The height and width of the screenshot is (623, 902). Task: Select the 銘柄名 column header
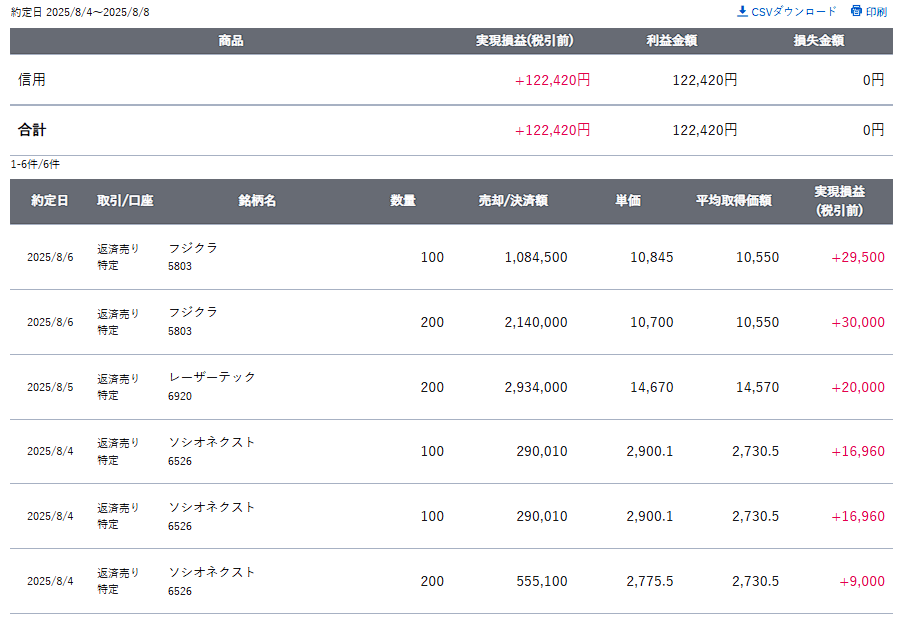coord(257,201)
